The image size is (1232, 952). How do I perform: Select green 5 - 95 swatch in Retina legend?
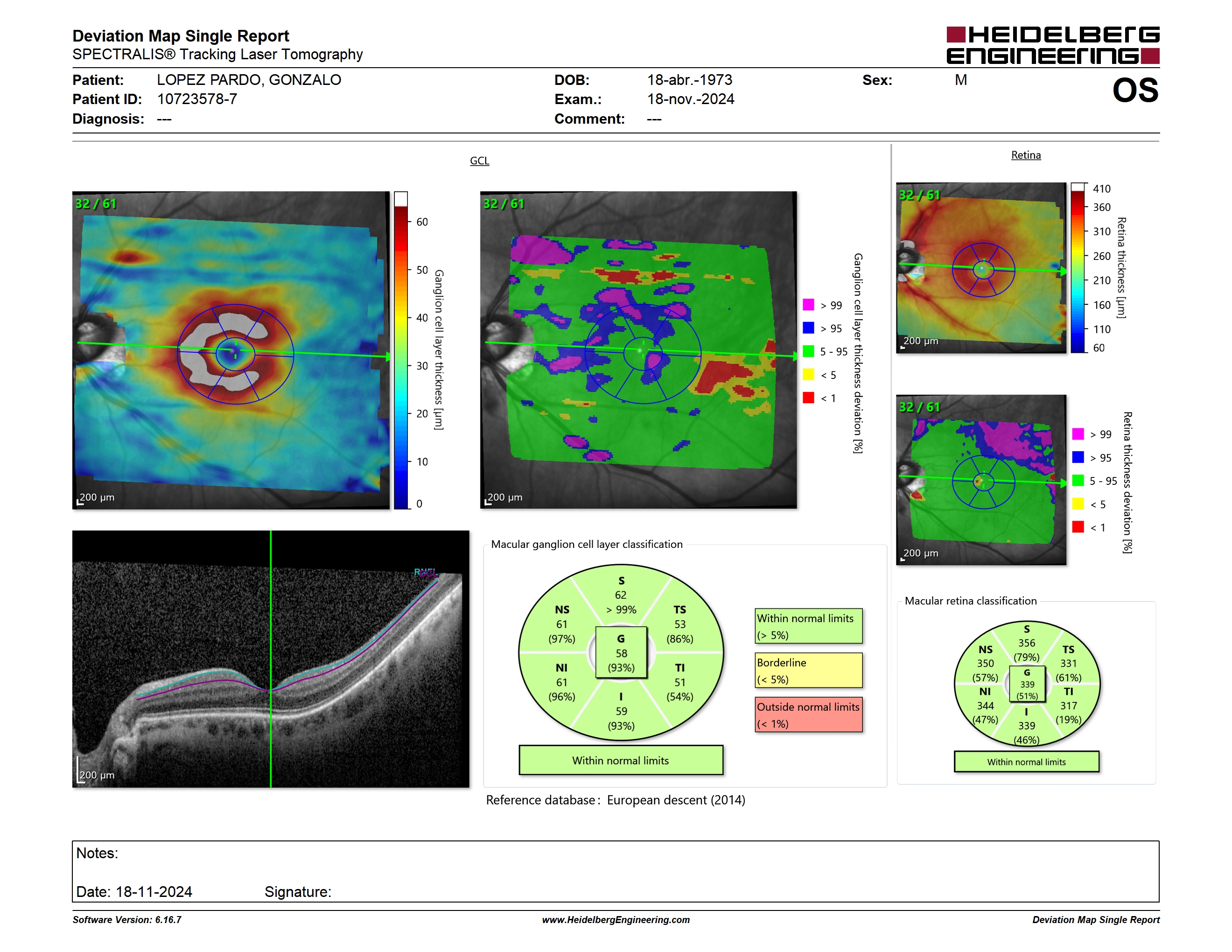[1078, 481]
